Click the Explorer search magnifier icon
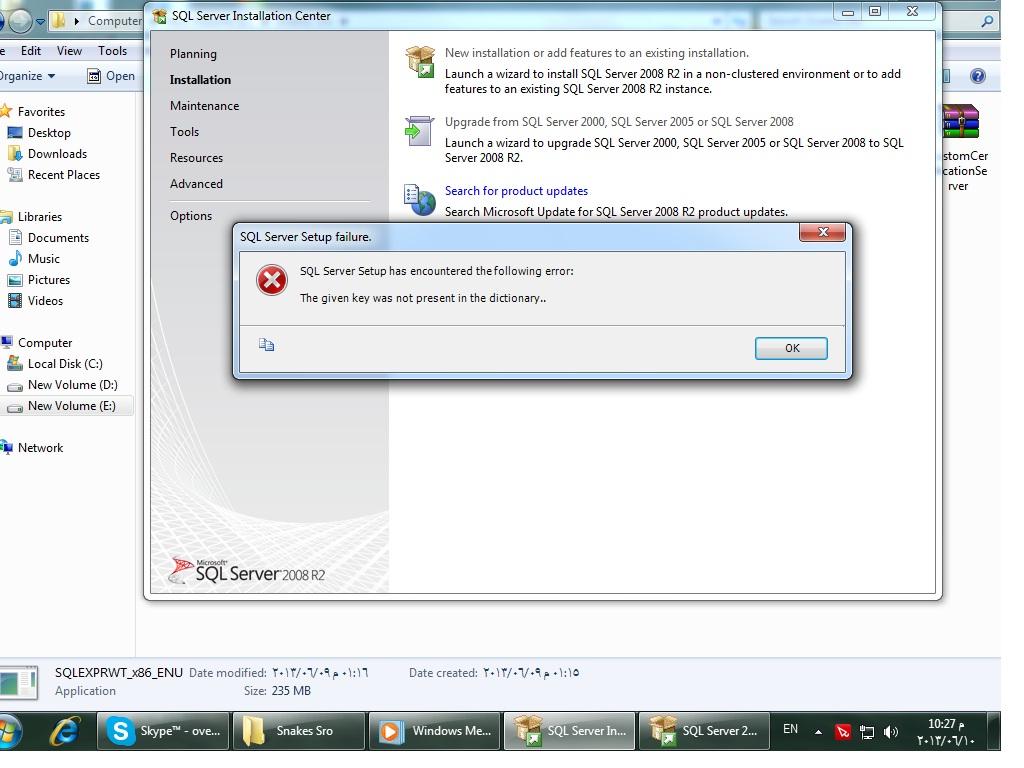 (x=987, y=21)
